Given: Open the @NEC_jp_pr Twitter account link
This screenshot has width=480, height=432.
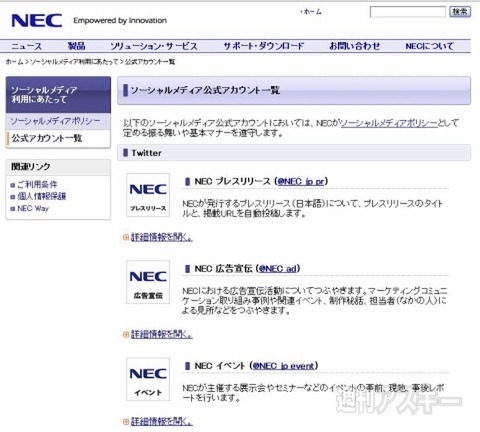Looking at the screenshot, I should [301, 182].
